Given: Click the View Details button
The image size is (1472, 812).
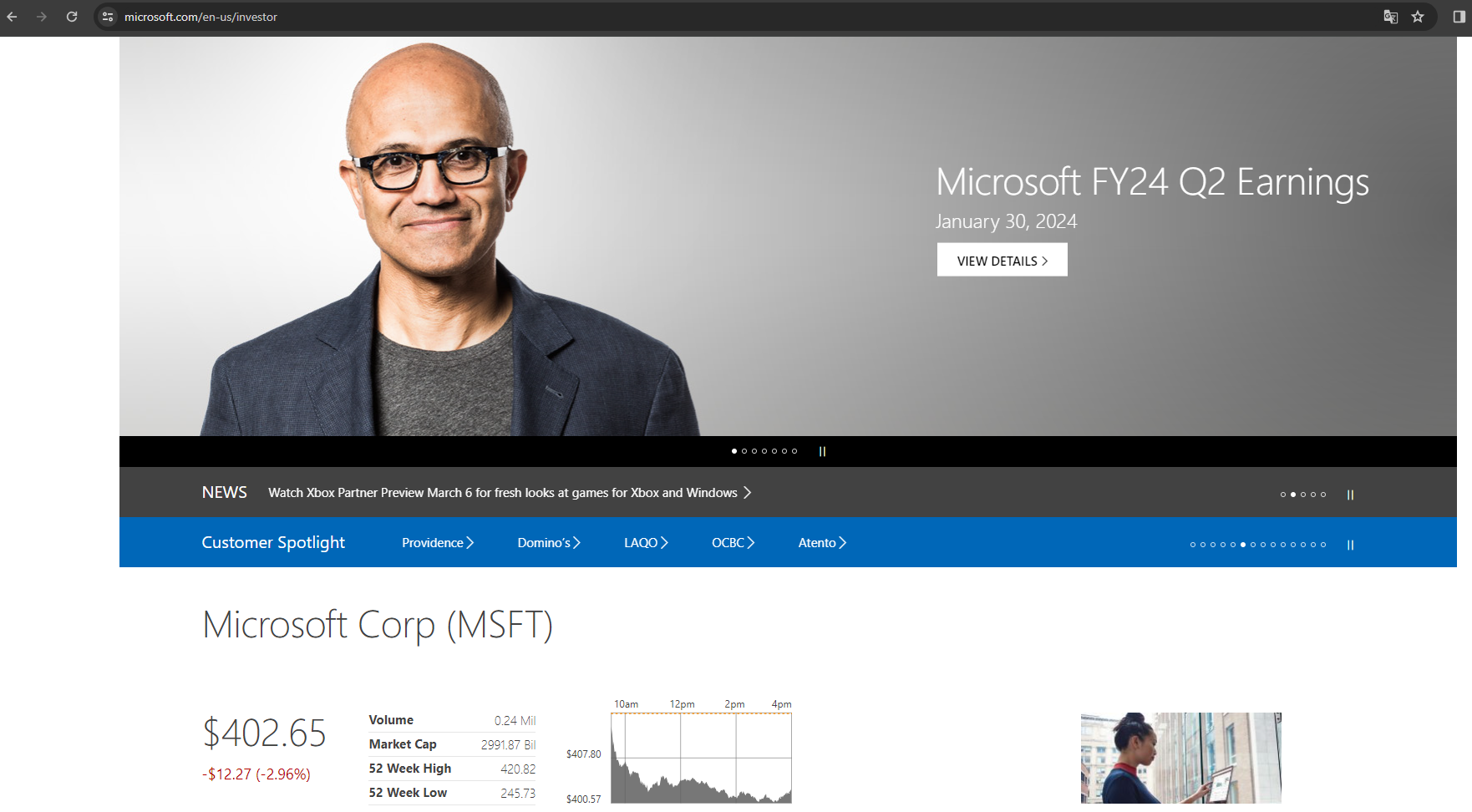Looking at the screenshot, I should pyautogui.click(x=1002, y=261).
